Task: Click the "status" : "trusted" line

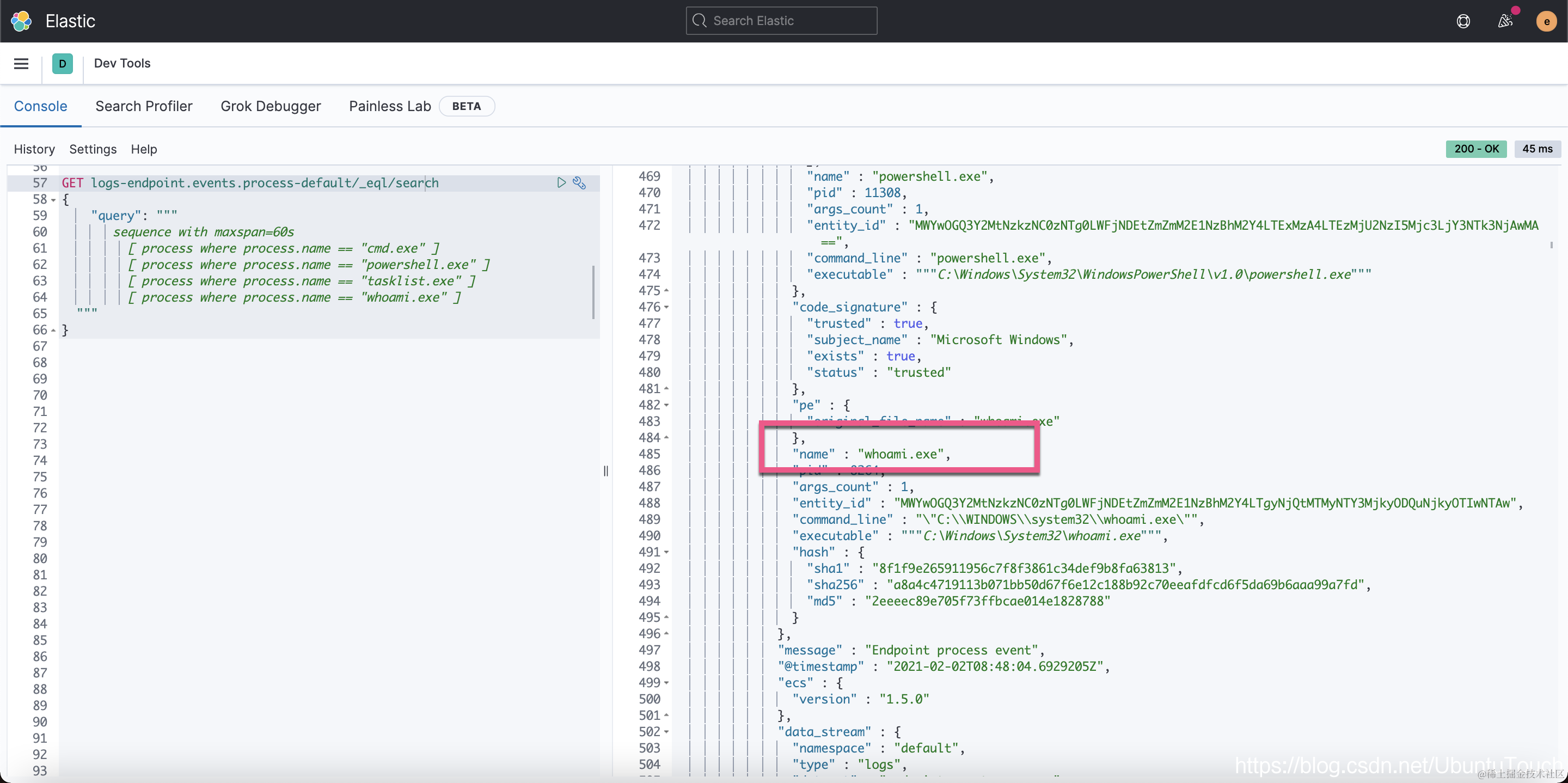Action: [x=878, y=372]
